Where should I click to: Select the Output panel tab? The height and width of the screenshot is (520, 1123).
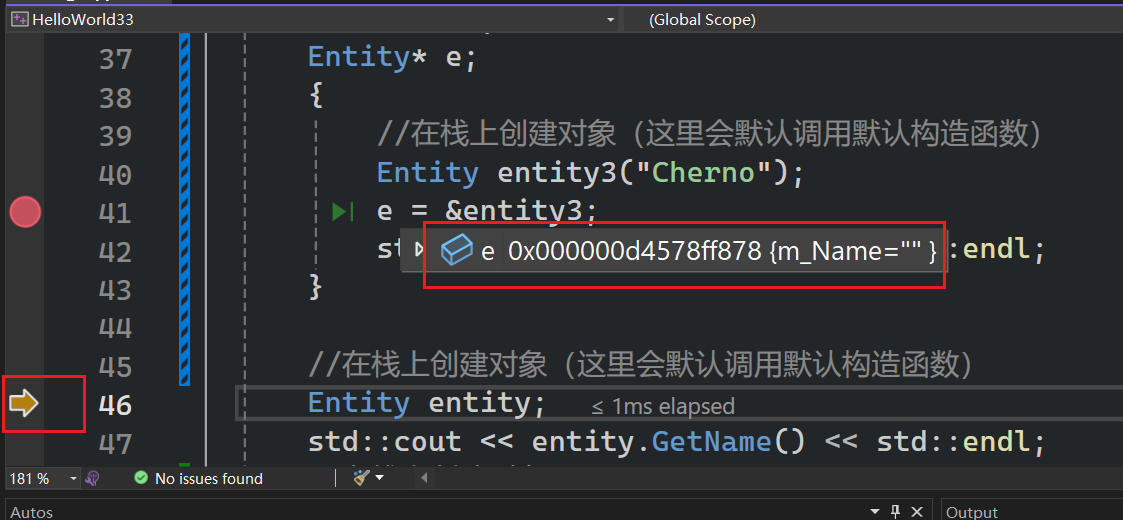(972, 512)
